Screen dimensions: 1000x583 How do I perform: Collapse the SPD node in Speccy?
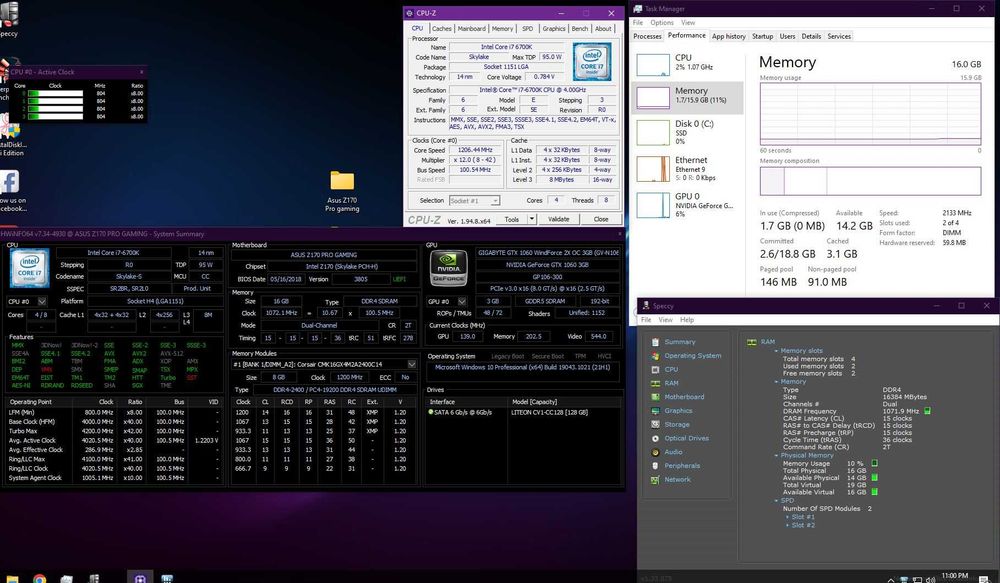click(776, 501)
